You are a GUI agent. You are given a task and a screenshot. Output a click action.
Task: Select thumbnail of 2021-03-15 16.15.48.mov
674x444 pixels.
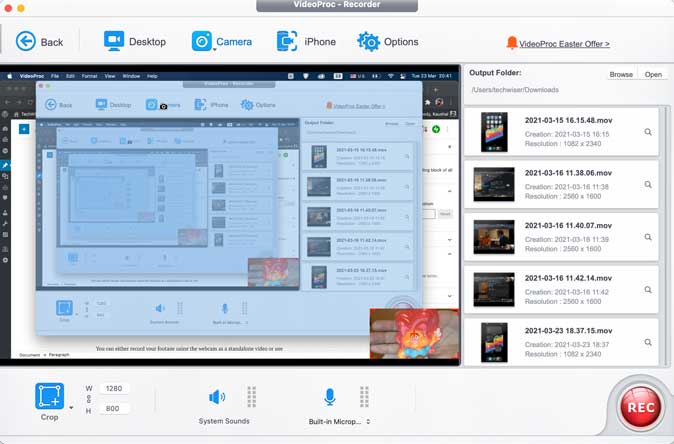click(494, 132)
